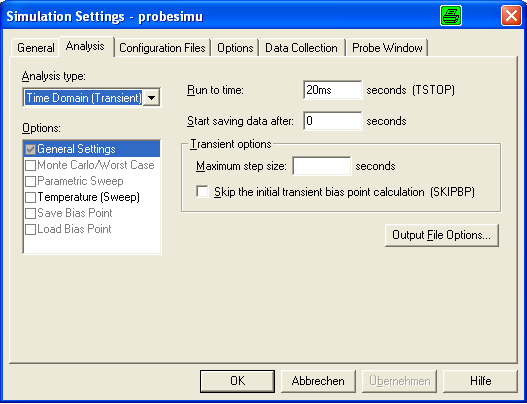Click the green printer icon in title bar
The image size is (527, 404).
click(451, 16)
